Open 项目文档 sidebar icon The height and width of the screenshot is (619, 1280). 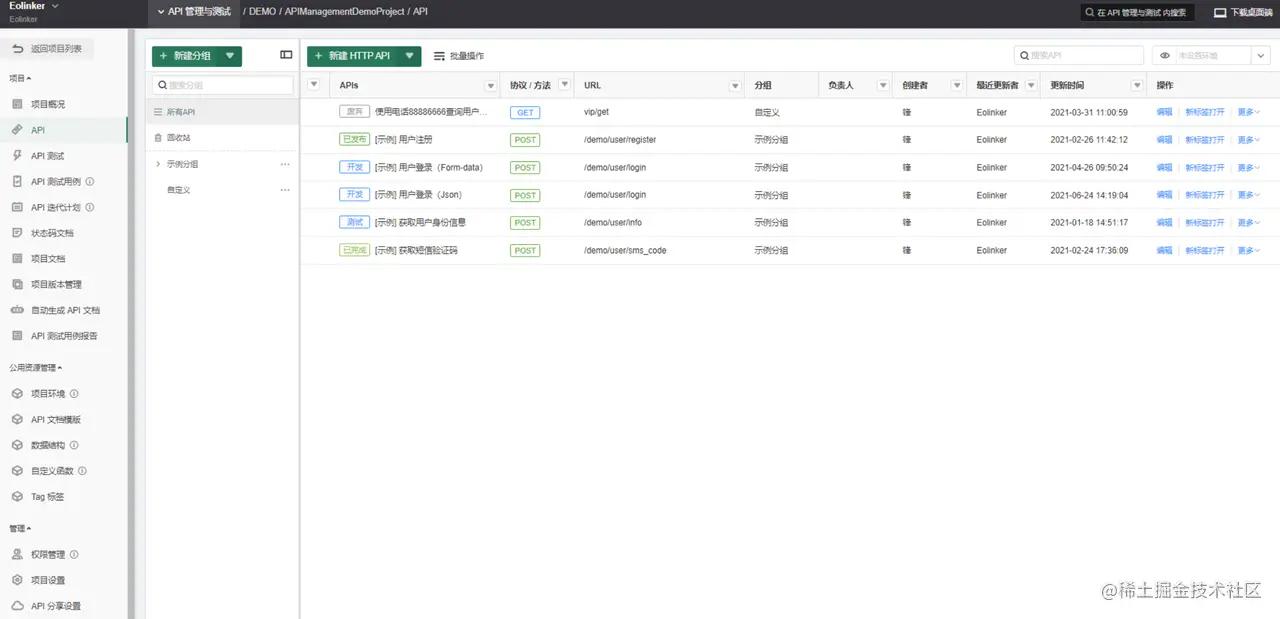click(17, 259)
